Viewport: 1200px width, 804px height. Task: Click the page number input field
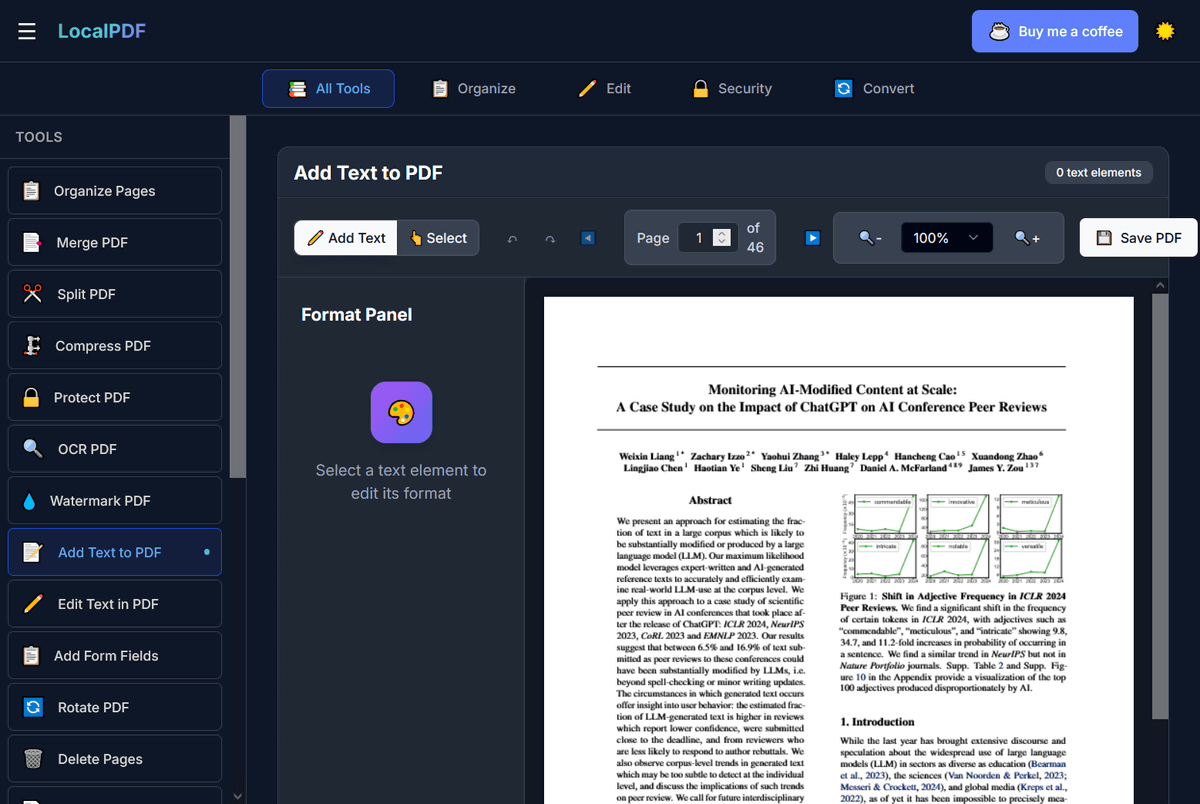697,238
